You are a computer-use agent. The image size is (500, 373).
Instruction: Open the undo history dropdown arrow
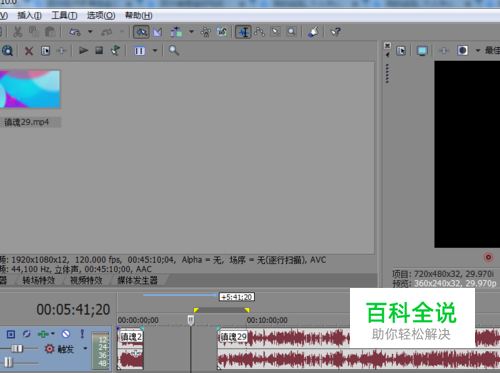coord(90,32)
